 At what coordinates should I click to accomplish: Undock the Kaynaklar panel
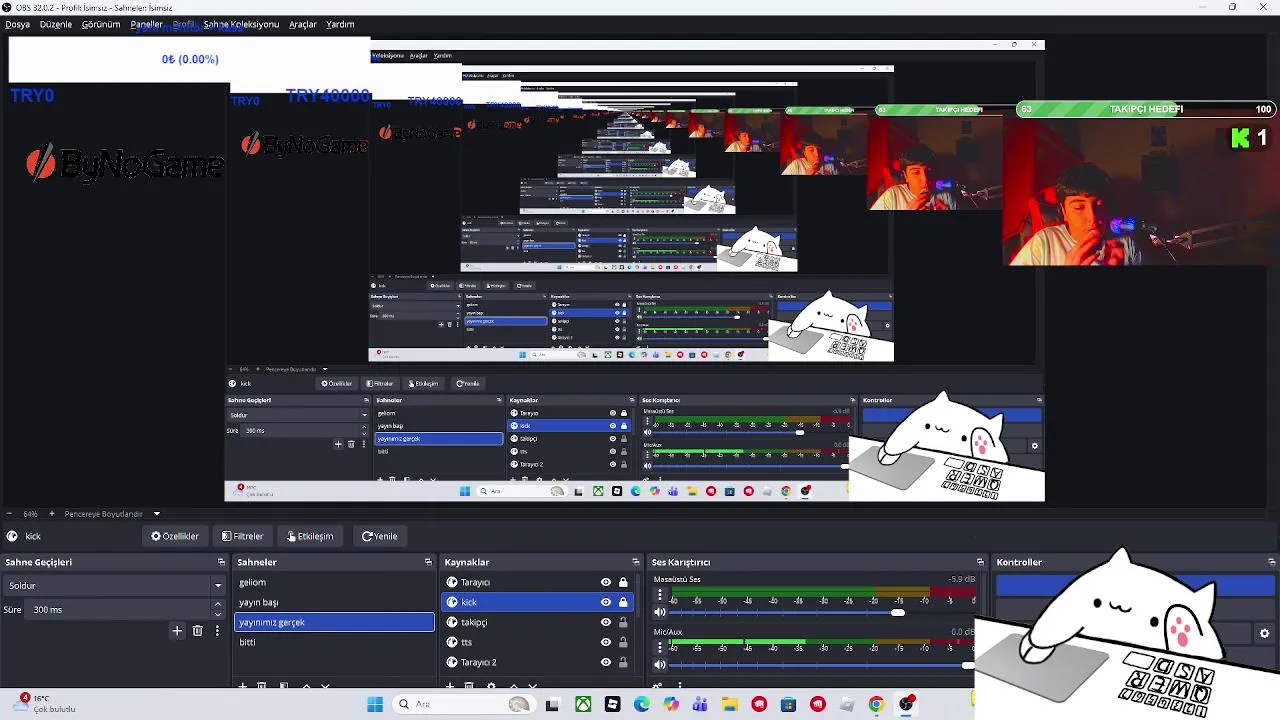(635, 562)
